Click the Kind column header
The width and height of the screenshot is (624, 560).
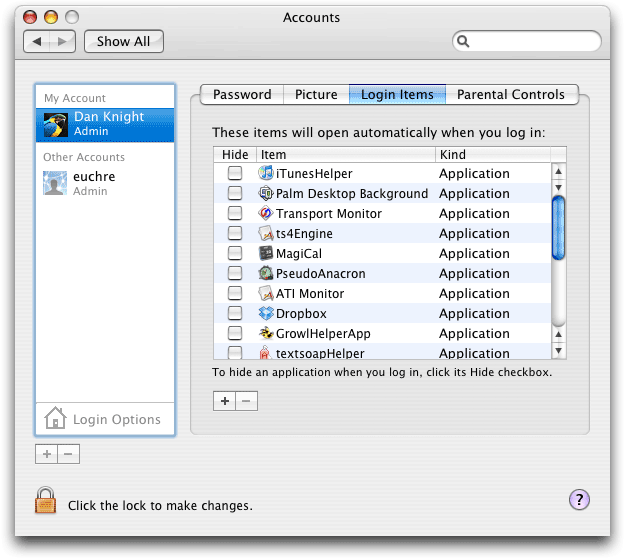(x=493, y=154)
